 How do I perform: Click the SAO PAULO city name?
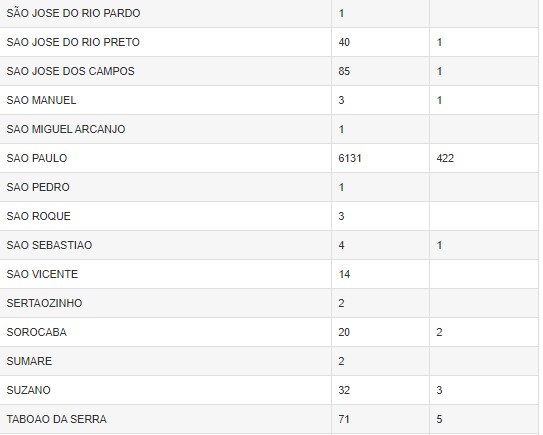coord(37,158)
